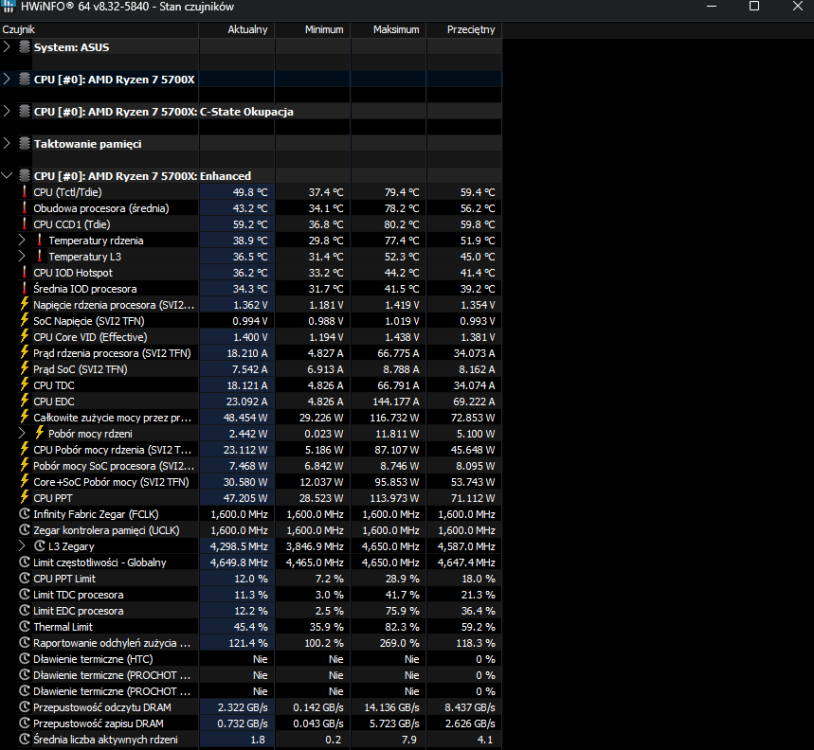Expand the L3 Zegary sub-list
814x750 pixels.
tap(22, 546)
